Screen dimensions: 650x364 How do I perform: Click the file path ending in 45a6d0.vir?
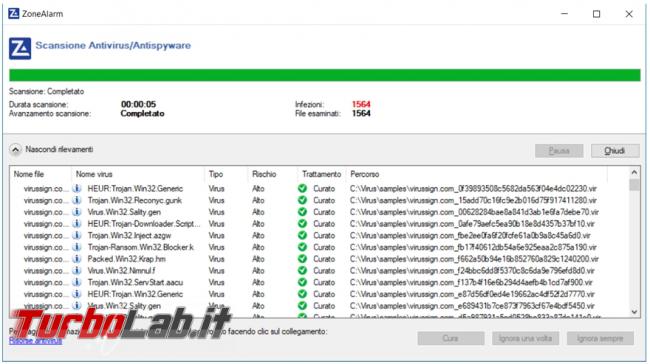[470, 235]
